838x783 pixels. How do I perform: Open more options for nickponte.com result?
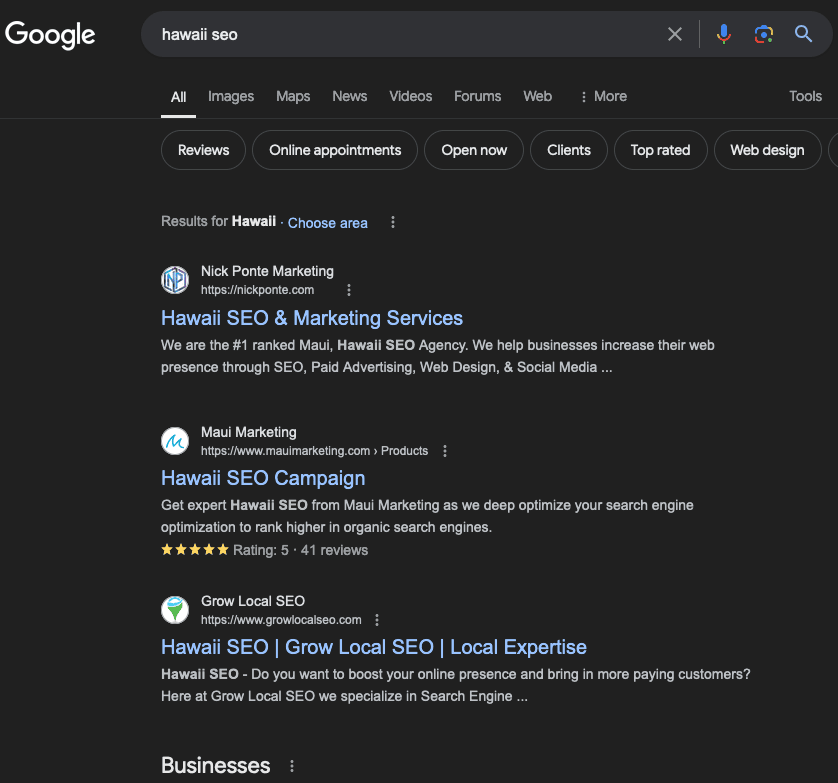click(349, 290)
